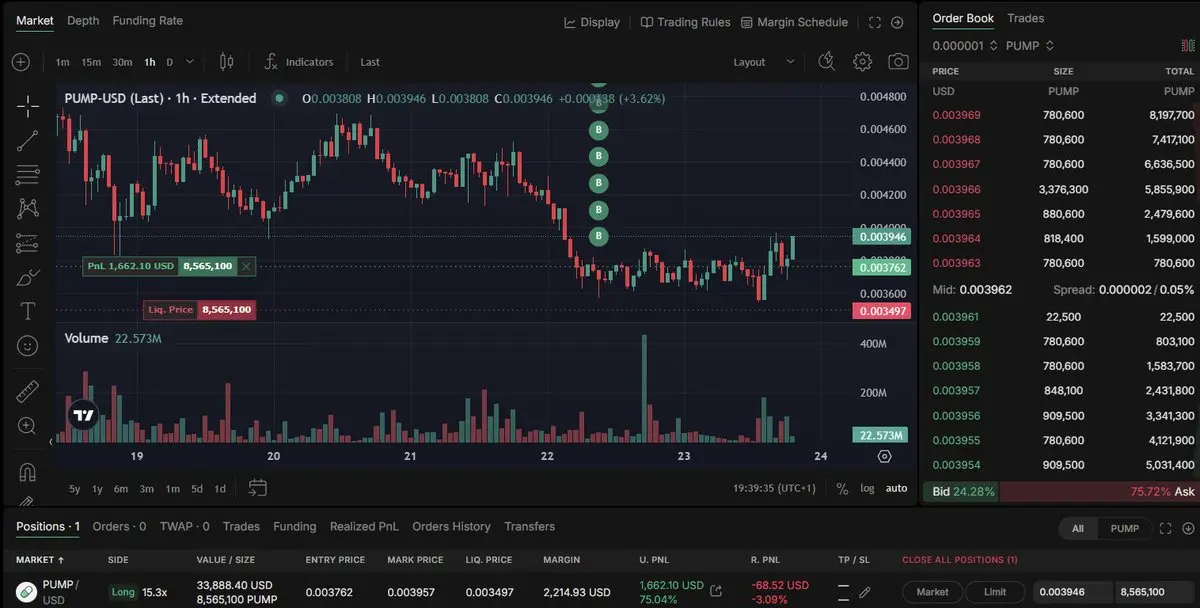Toggle percent scale mode

pyautogui.click(x=842, y=488)
